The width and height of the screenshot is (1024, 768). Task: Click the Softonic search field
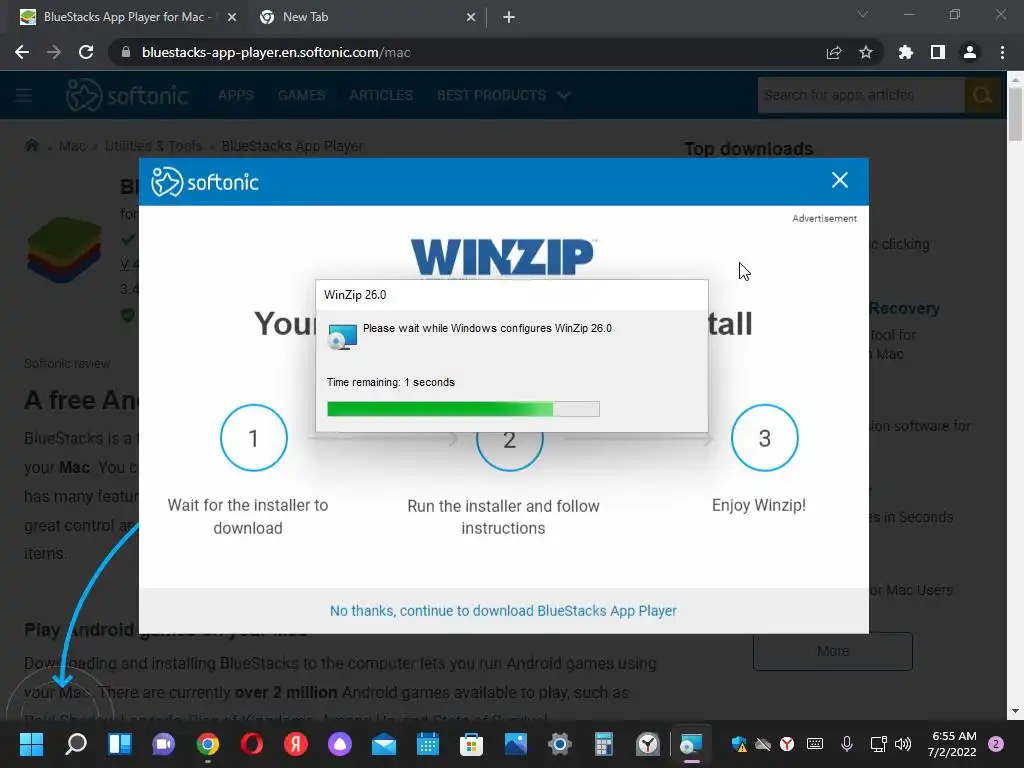tap(861, 95)
